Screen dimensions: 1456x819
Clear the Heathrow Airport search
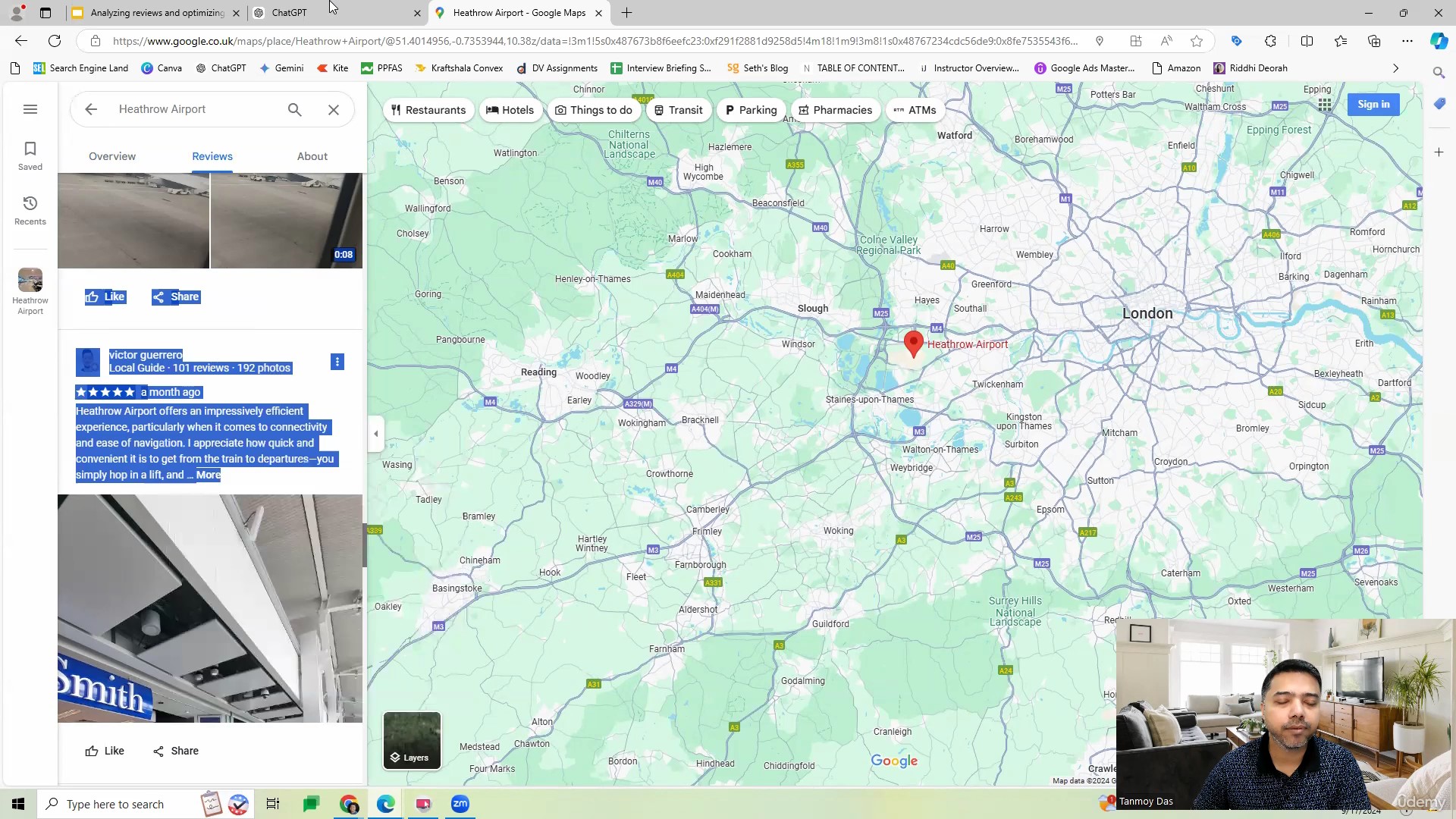coord(334,109)
